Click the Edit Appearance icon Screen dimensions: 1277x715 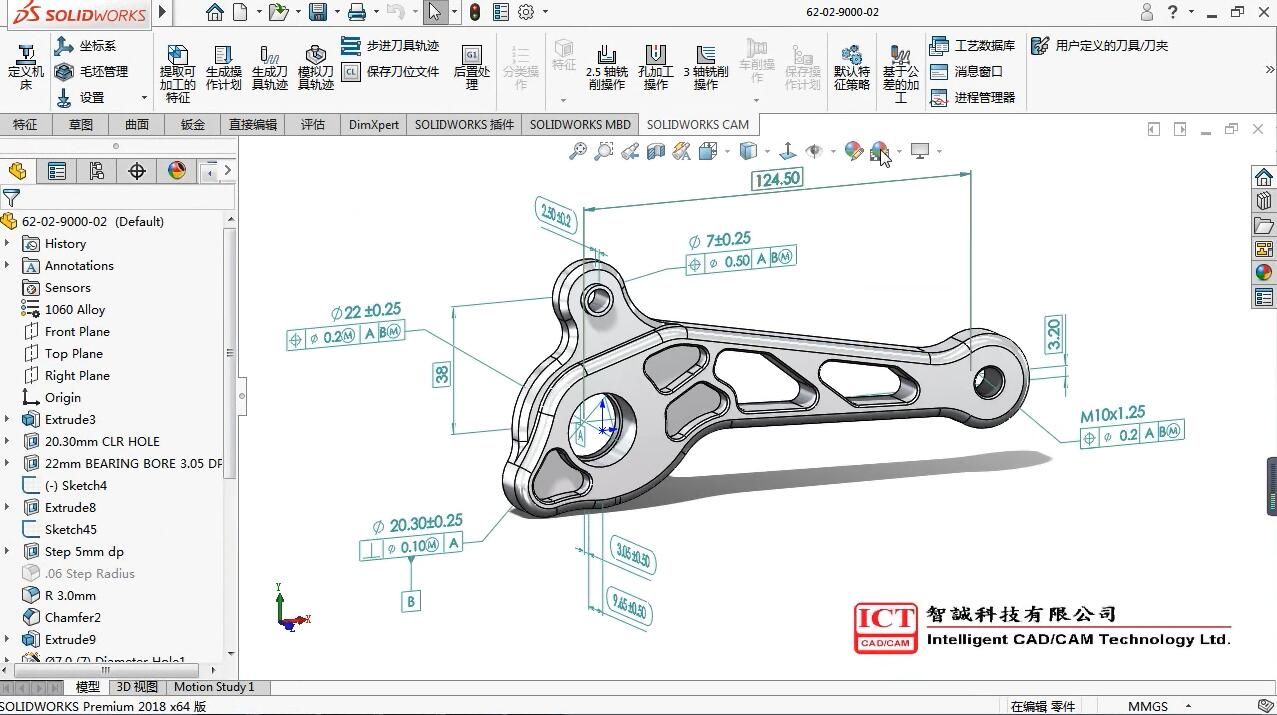tap(853, 151)
